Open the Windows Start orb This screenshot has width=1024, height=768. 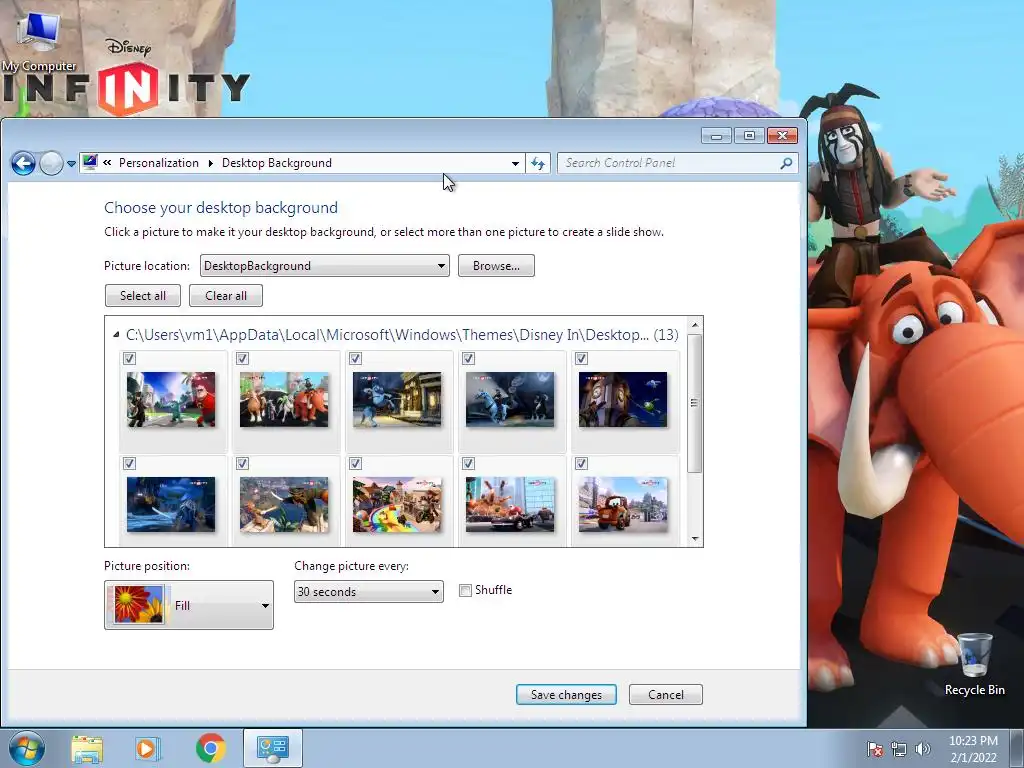[x=27, y=748]
